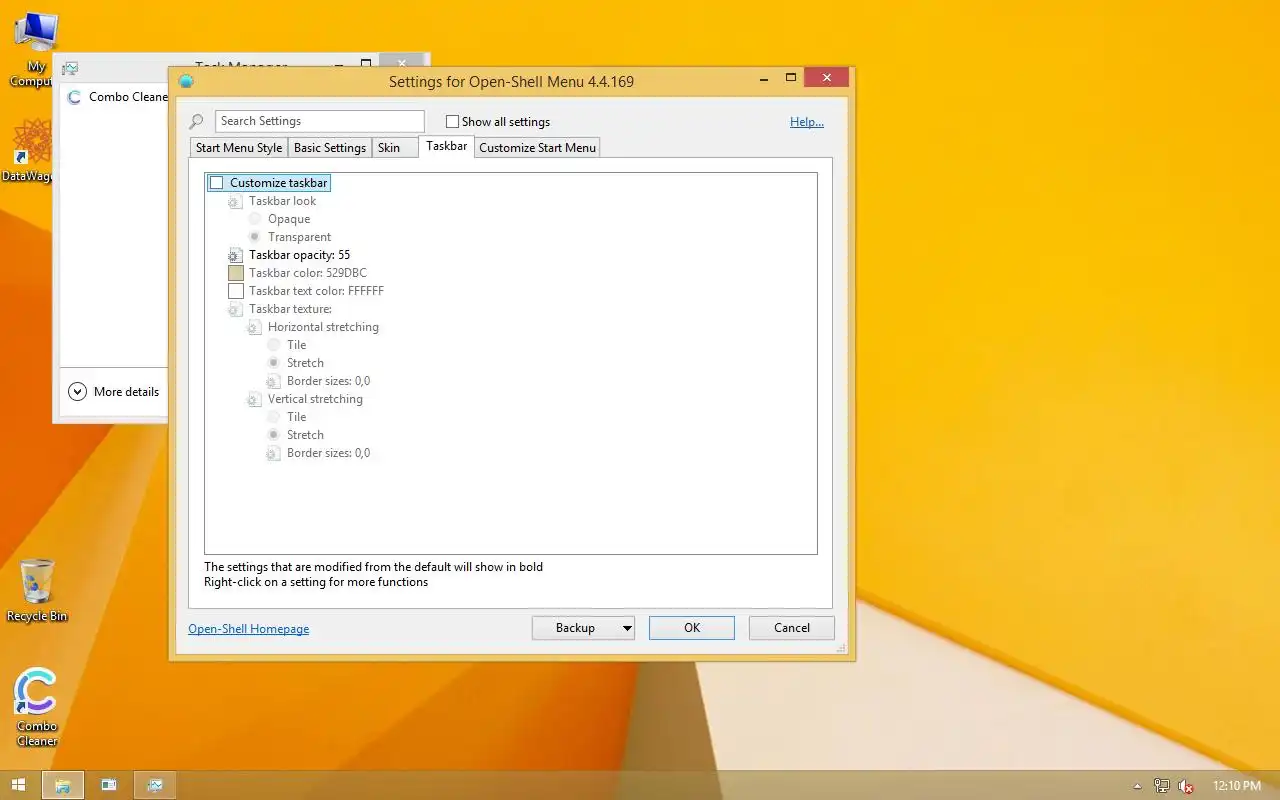The width and height of the screenshot is (1280, 800).
Task: Switch to Task Manager taskbar button
Action: 155,785
